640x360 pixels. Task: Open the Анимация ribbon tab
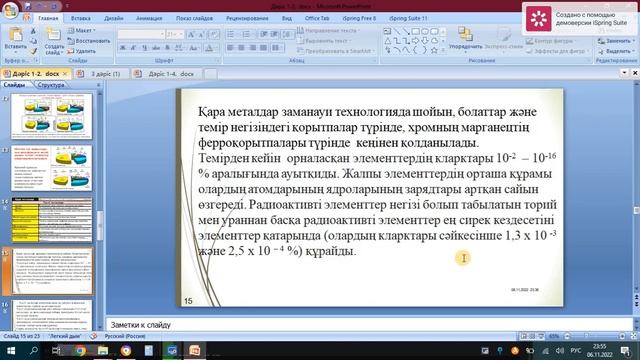[149, 18]
